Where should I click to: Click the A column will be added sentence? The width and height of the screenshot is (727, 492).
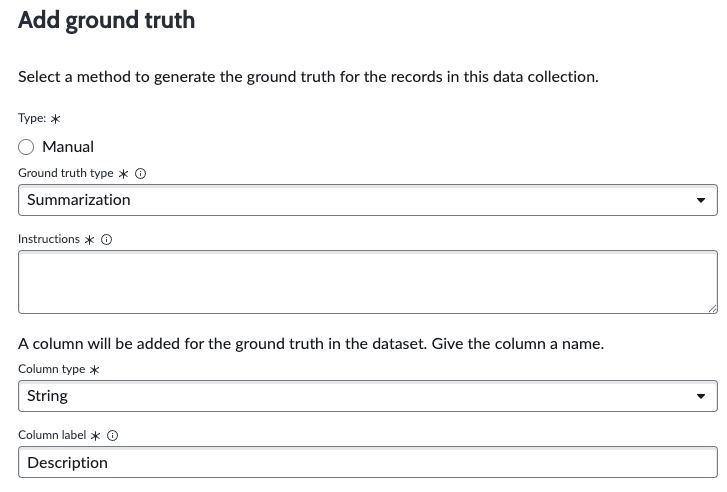(311, 344)
